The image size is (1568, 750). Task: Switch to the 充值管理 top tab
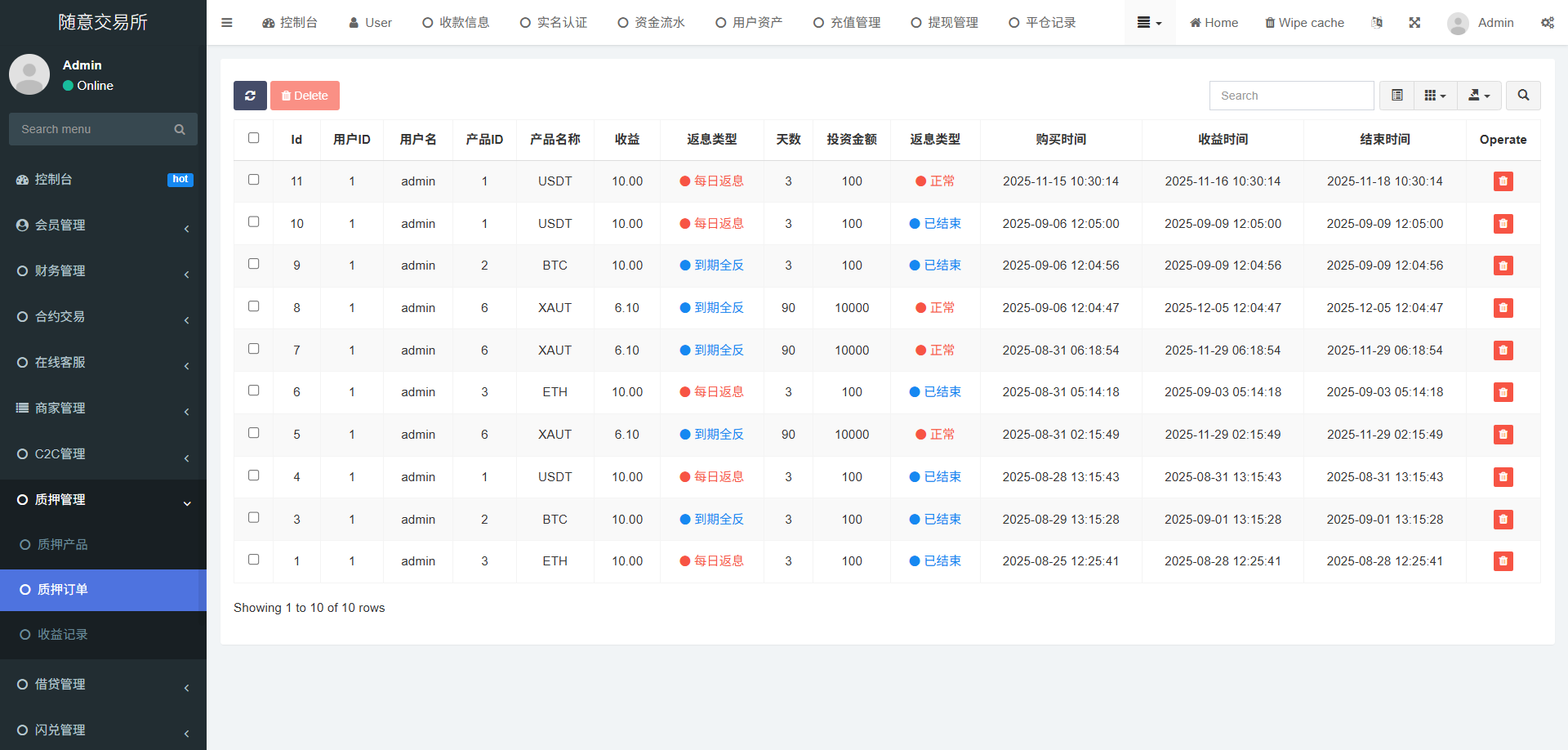click(x=847, y=23)
